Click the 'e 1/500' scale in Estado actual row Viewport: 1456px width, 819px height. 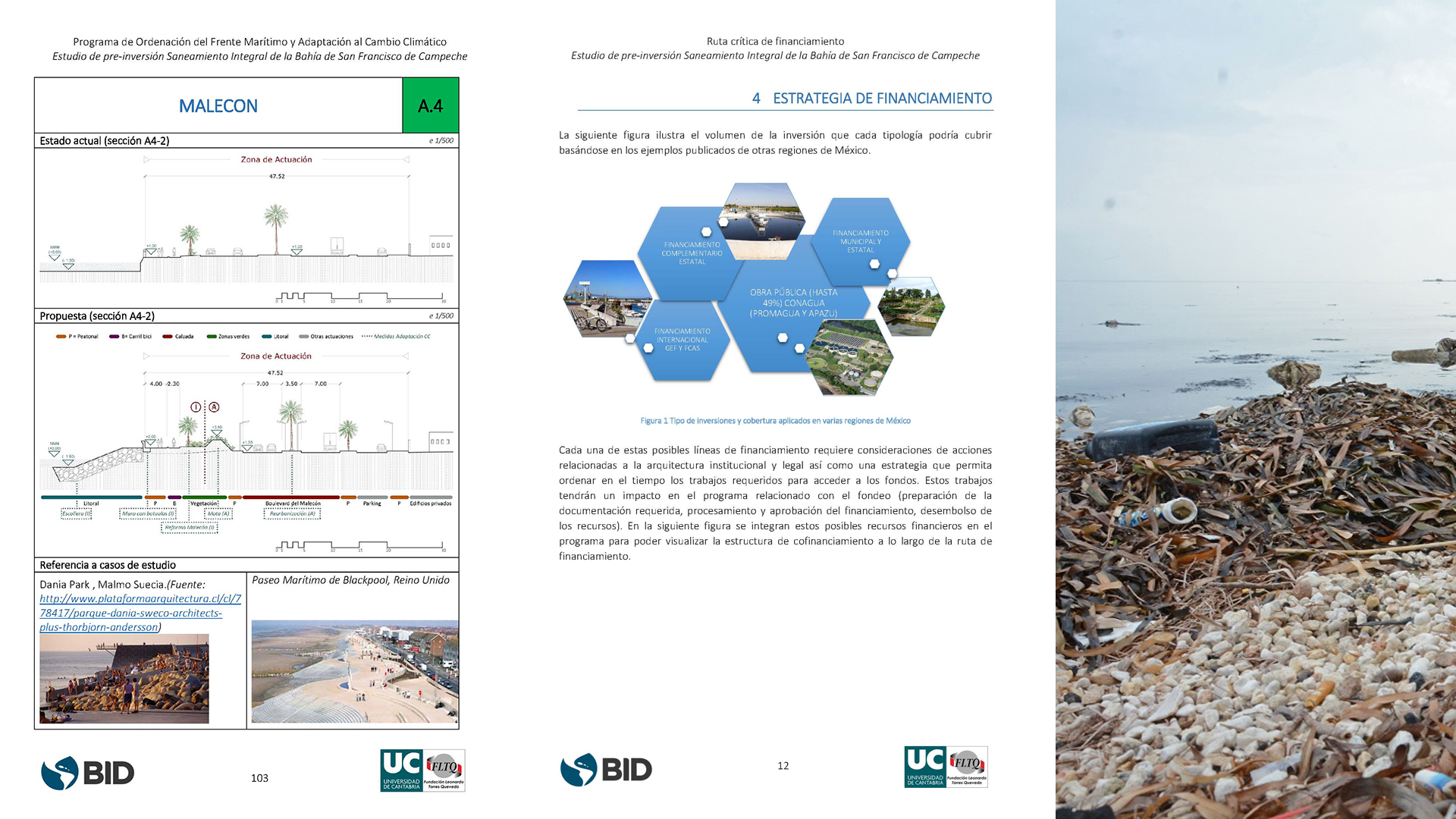(441, 141)
